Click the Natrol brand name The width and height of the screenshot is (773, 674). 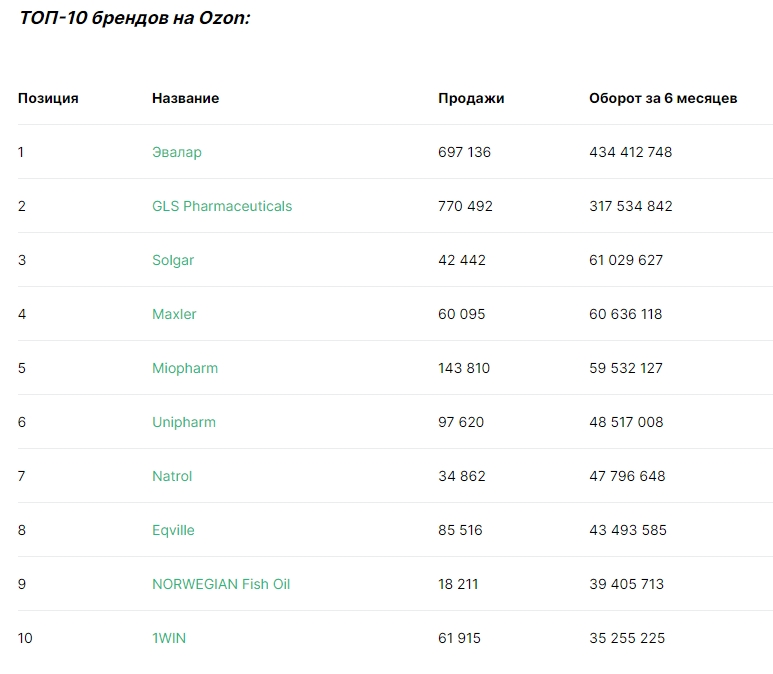(172, 476)
